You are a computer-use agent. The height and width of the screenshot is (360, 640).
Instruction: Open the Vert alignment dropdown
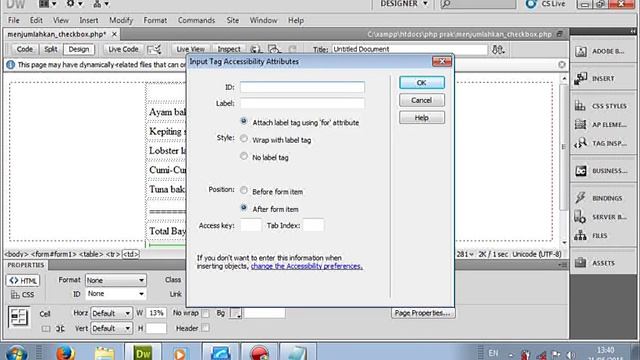(111, 328)
